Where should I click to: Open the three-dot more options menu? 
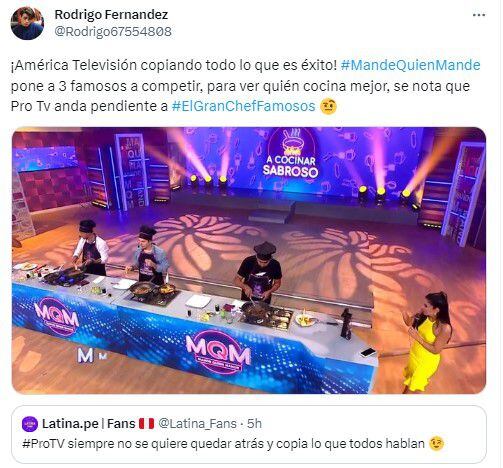(x=479, y=15)
